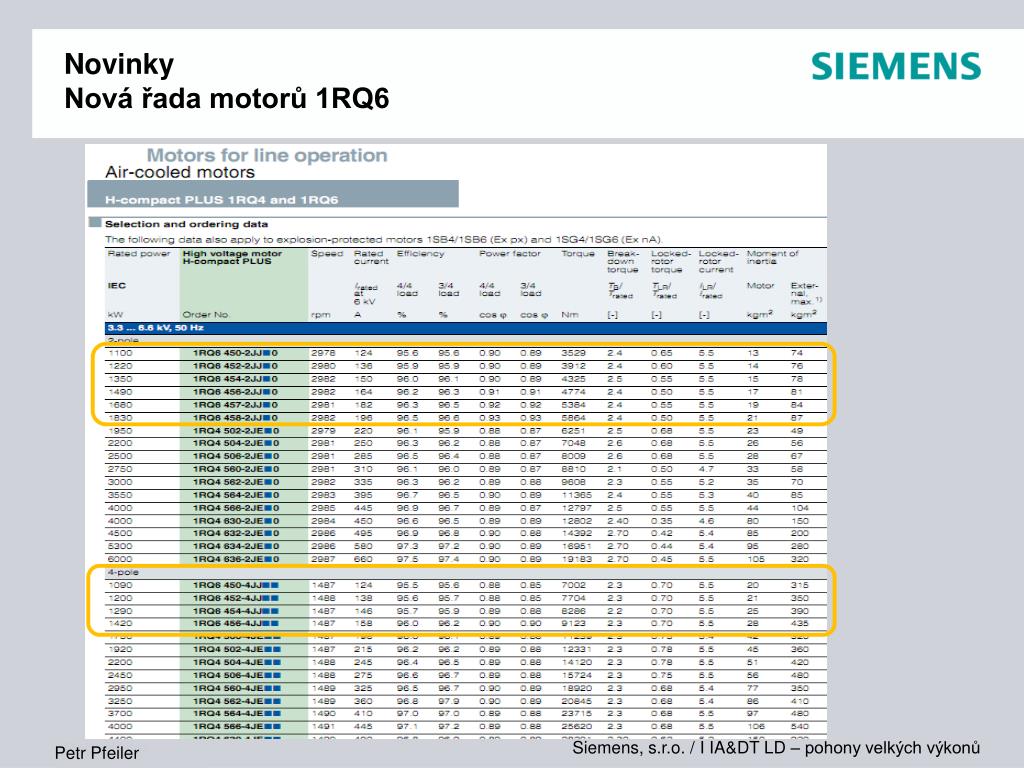Click the "Air-cooled motors" subheading
The width and height of the screenshot is (1024, 768).
coord(180,172)
